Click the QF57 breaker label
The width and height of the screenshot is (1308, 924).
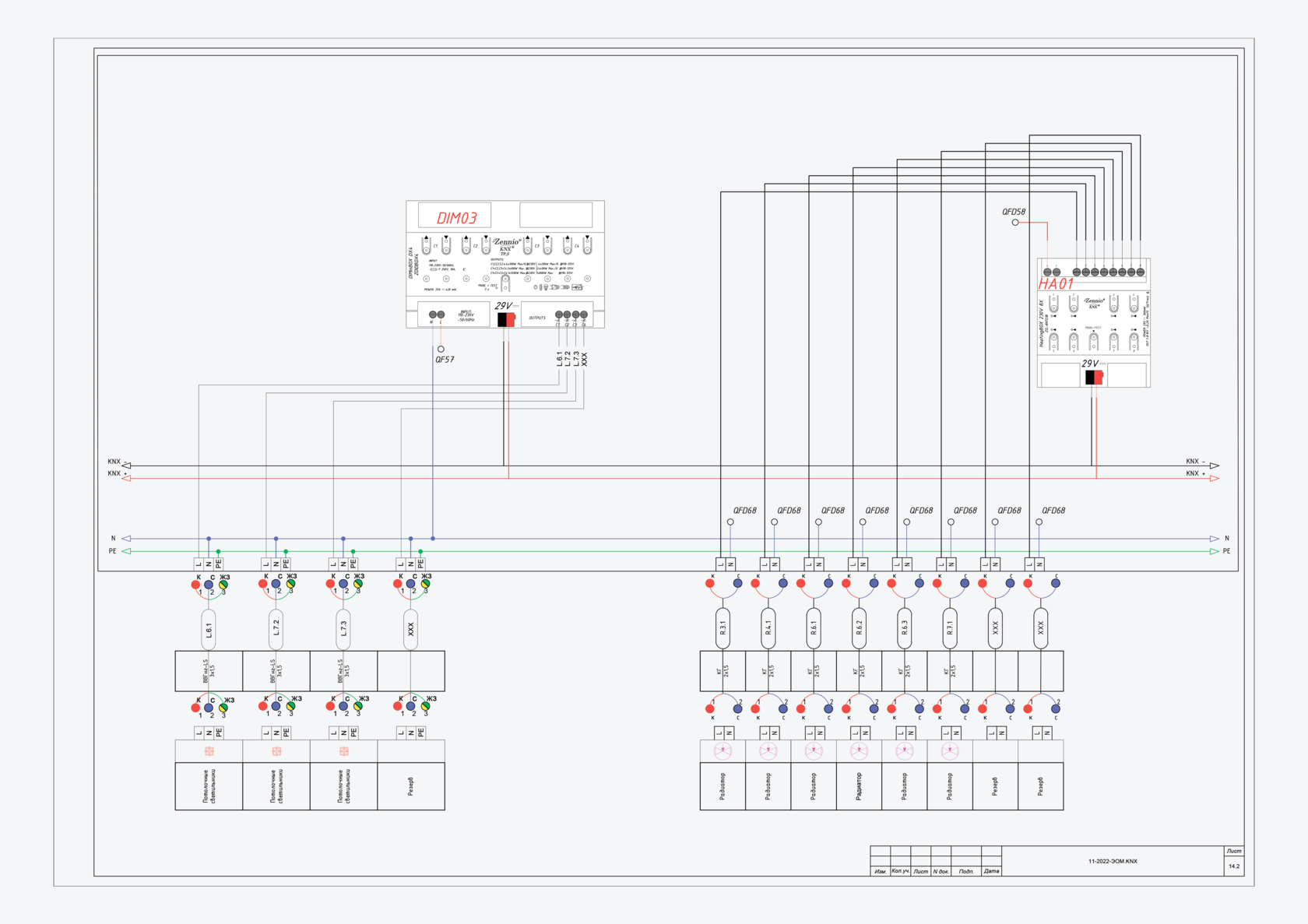[x=445, y=360]
